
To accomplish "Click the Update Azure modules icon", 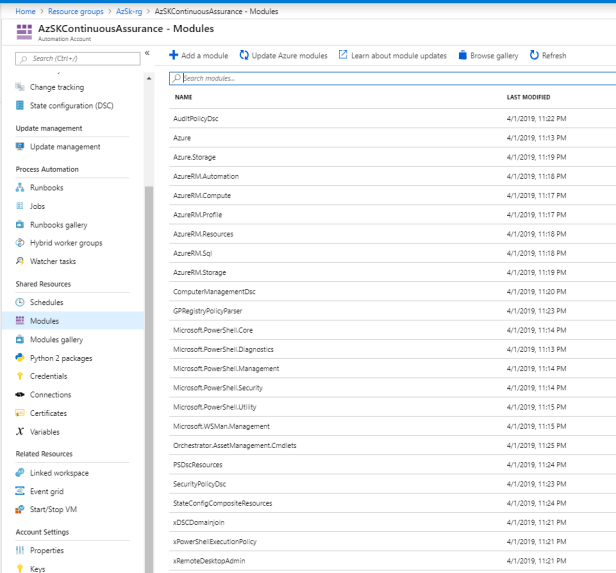I will pyautogui.click(x=244, y=56).
